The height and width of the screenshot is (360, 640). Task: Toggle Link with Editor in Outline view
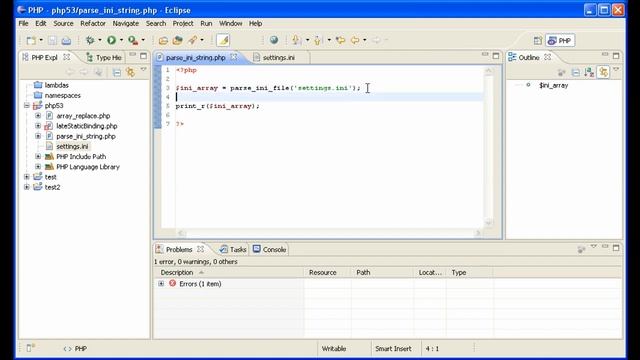(x=603, y=73)
